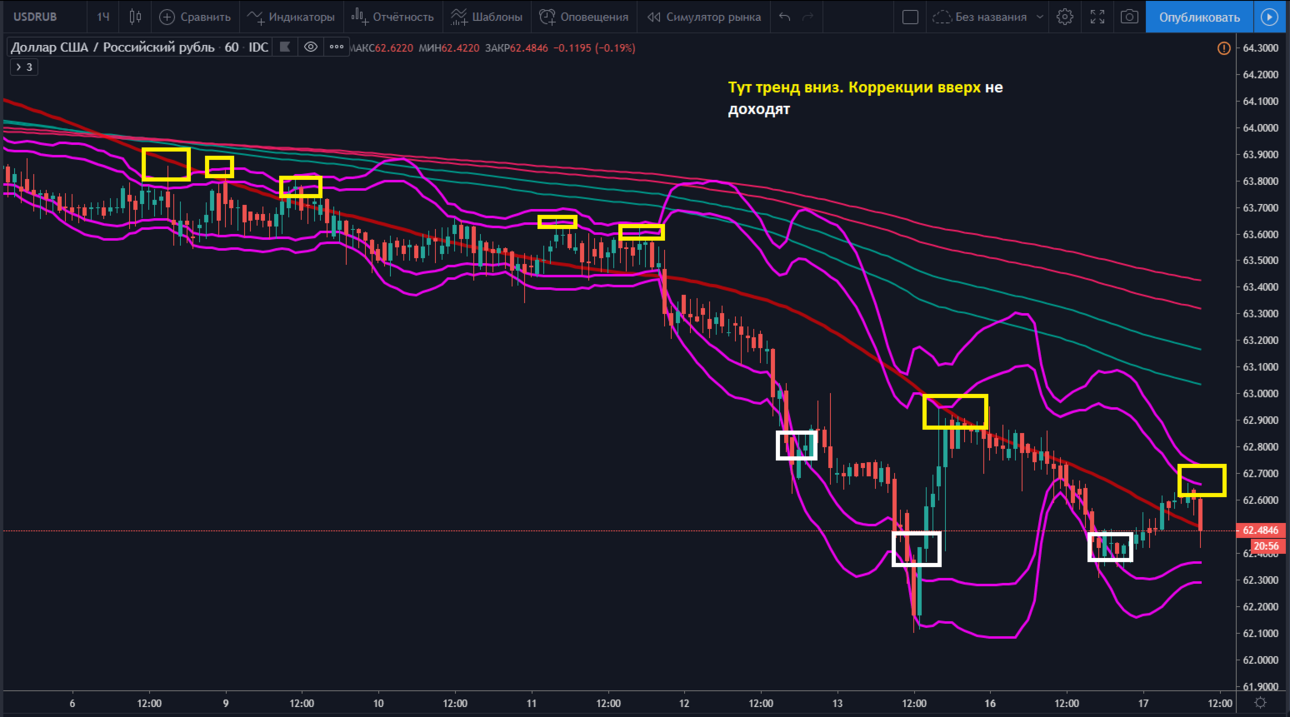
Task: Open the 1Ч timeframe interval selector
Action: [x=103, y=17]
